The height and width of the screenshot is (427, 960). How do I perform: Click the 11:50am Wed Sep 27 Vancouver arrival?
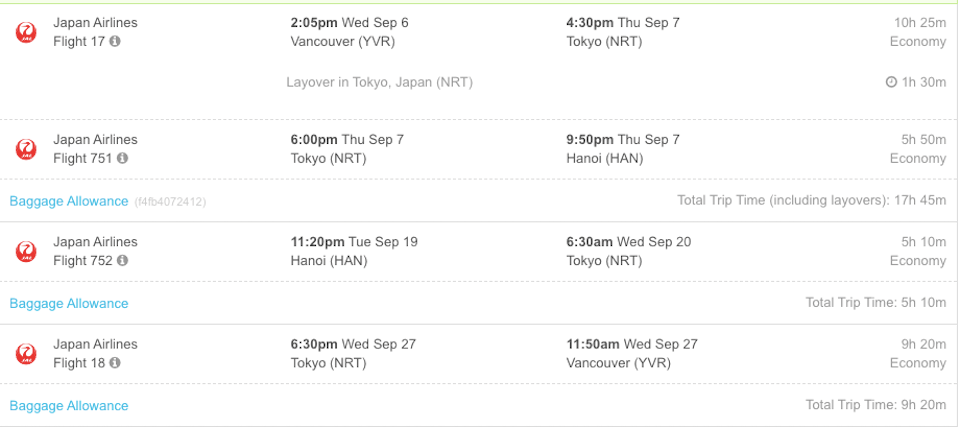632,344
